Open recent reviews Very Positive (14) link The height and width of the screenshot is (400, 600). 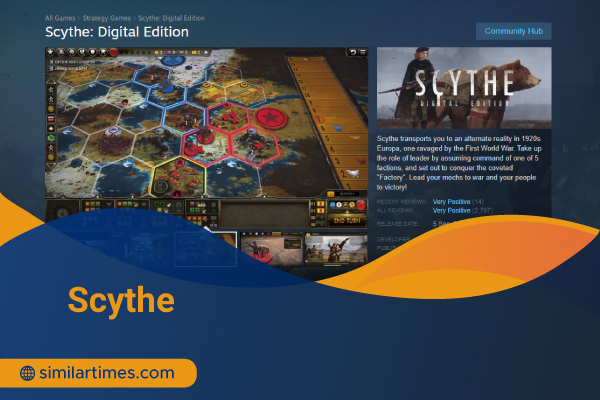click(458, 202)
